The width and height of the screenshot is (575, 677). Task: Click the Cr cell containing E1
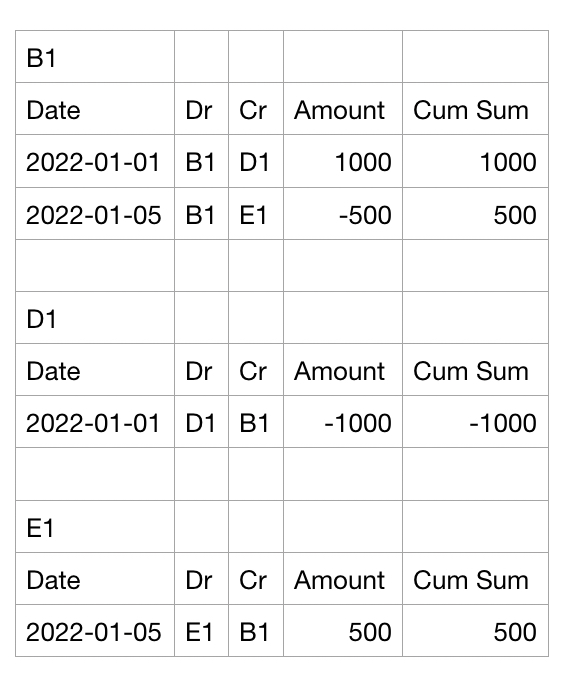(x=256, y=214)
